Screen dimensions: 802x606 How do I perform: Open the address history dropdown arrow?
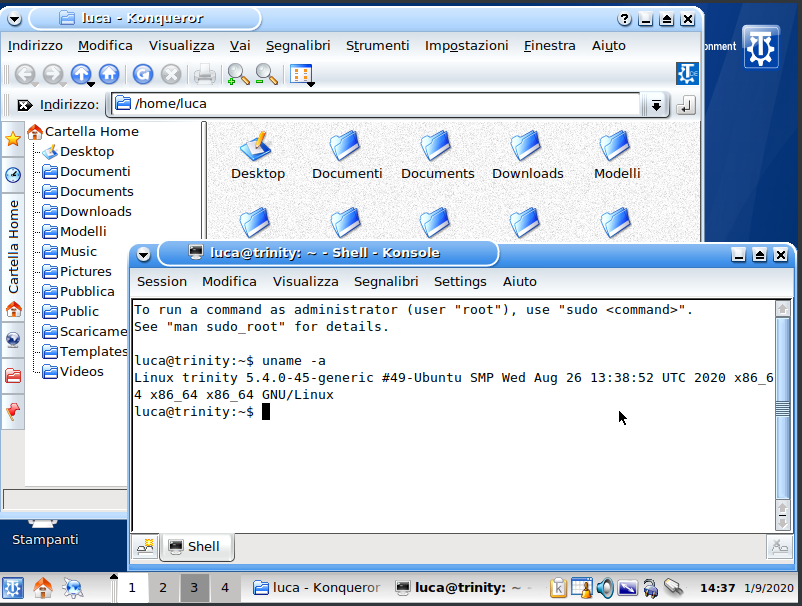coord(656,105)
